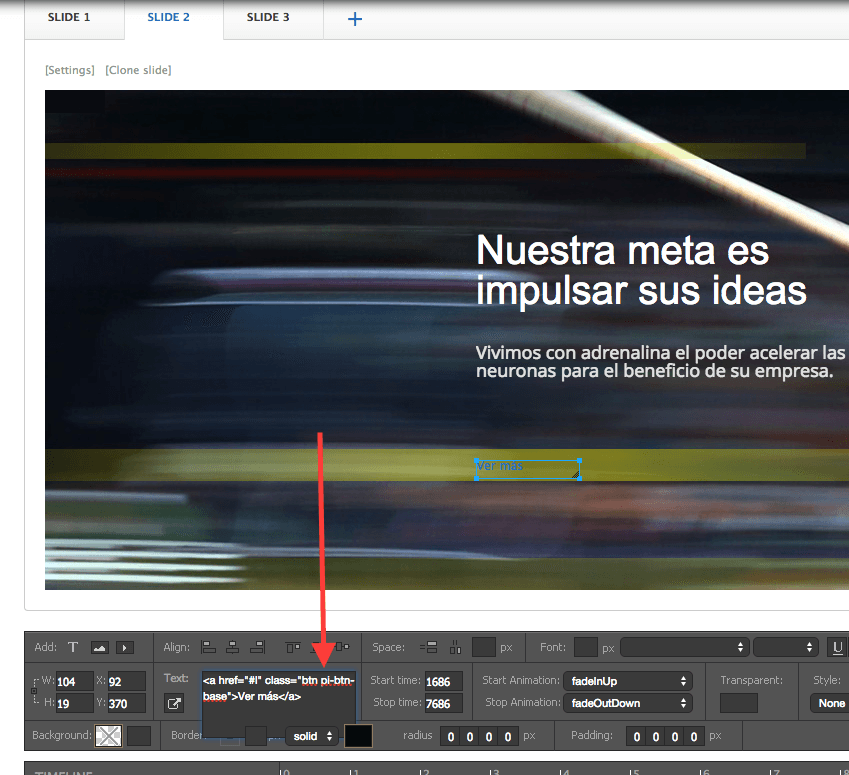The image size is (849, 775).
Task: Open the Start Animation fadeInUp dropdown
Action: pyautogui.click(x=628, y=680)
